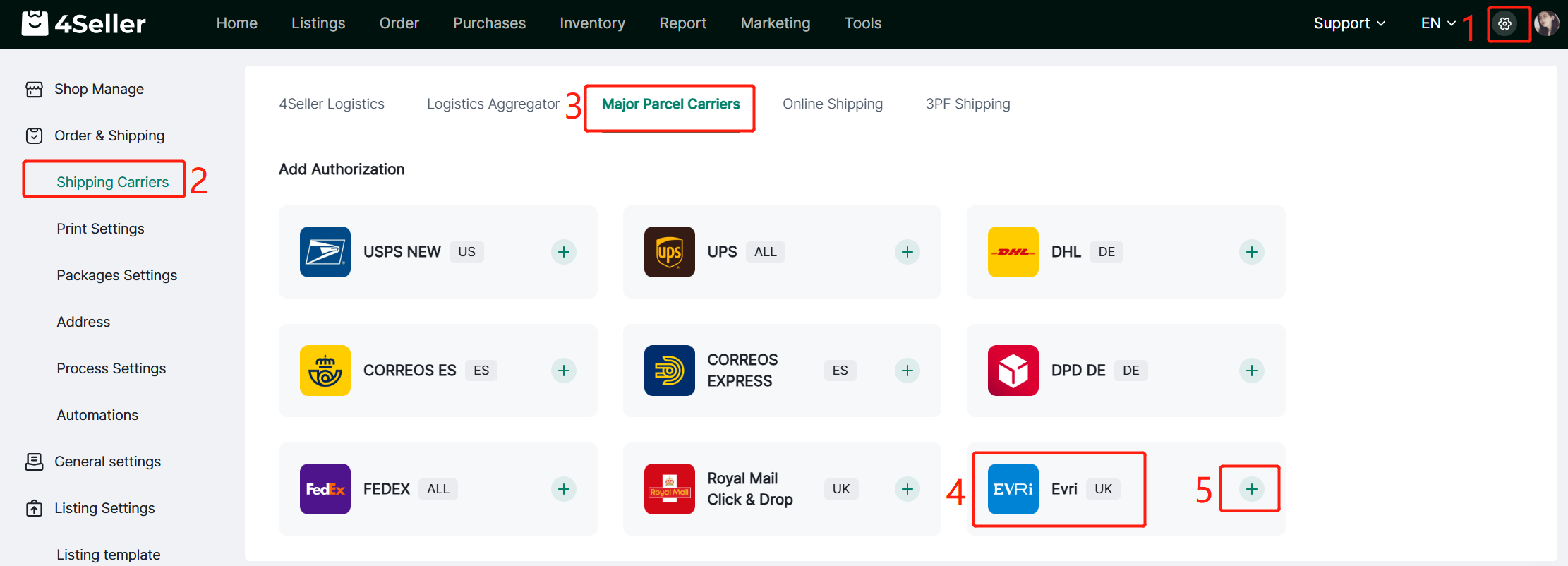This screenshot has width=1568, height=566.
Task: Add the Evri UK carrier
Action: click(x=1250, y=489)
